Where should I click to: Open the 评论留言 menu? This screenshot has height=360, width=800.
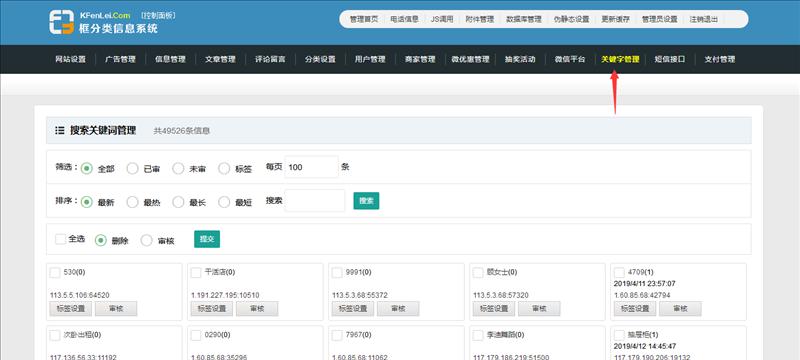click(270, 59)
